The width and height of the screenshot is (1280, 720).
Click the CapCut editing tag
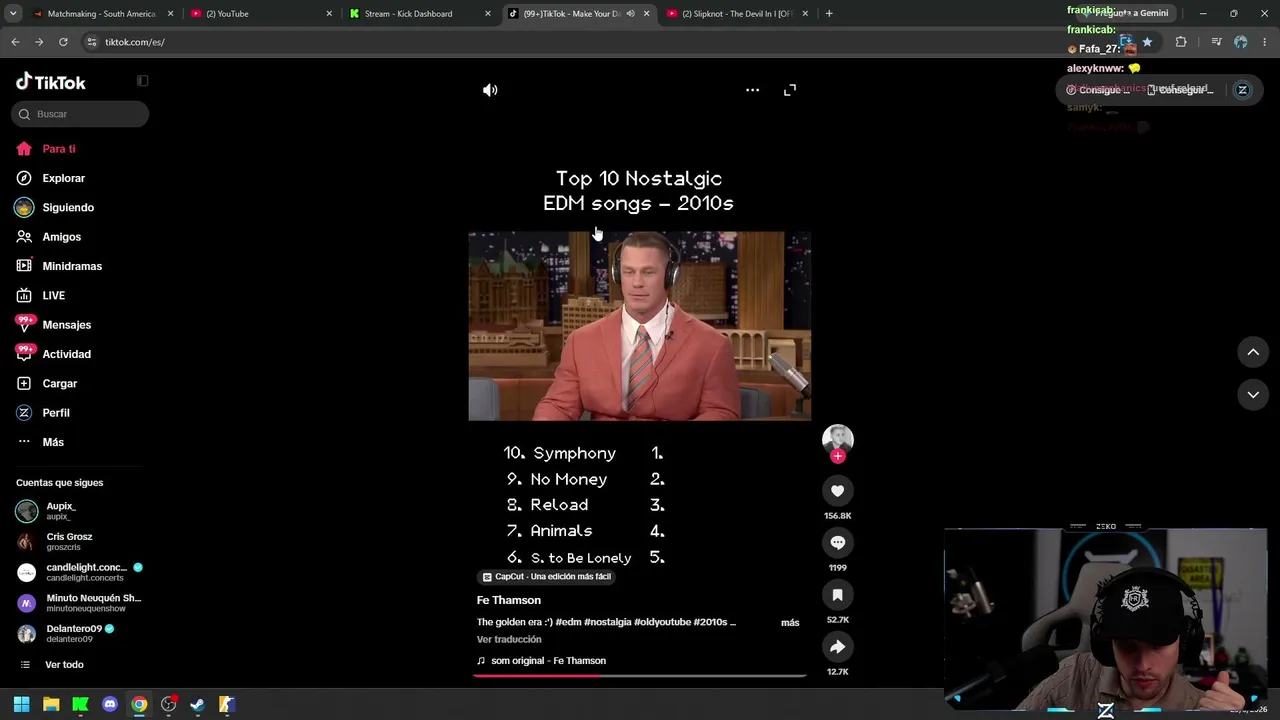pos(546,577)
